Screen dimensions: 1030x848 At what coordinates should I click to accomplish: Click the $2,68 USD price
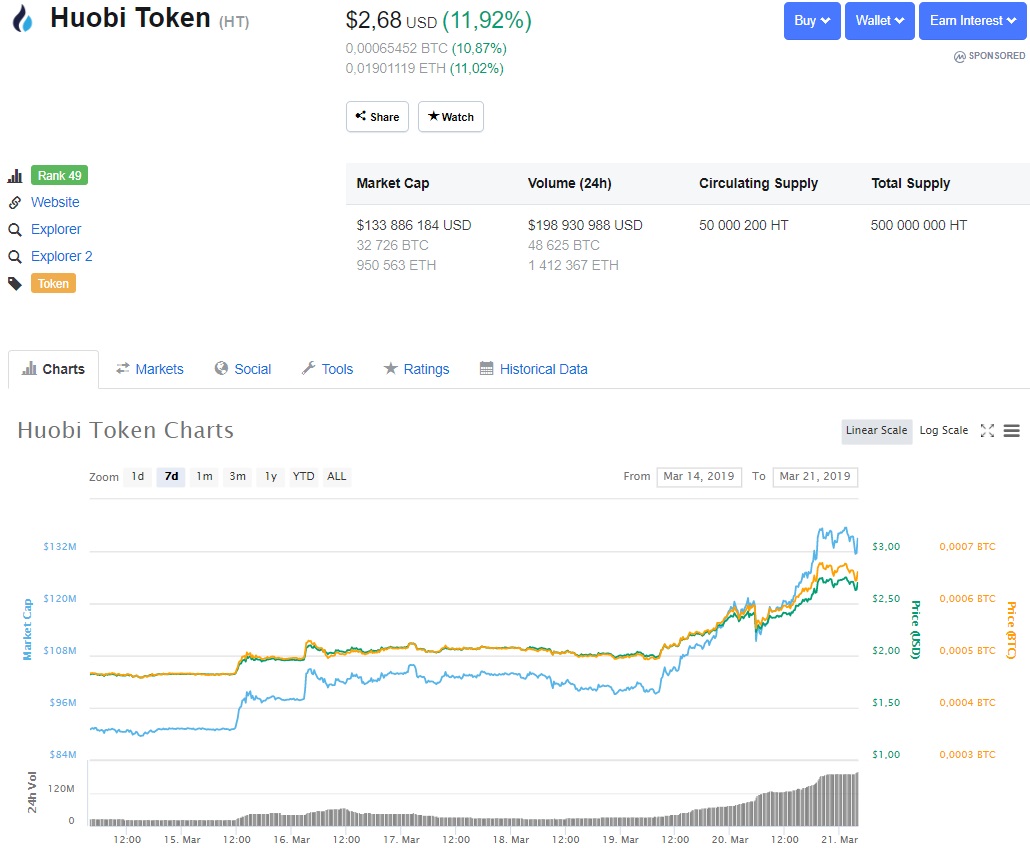click(392, 20)
